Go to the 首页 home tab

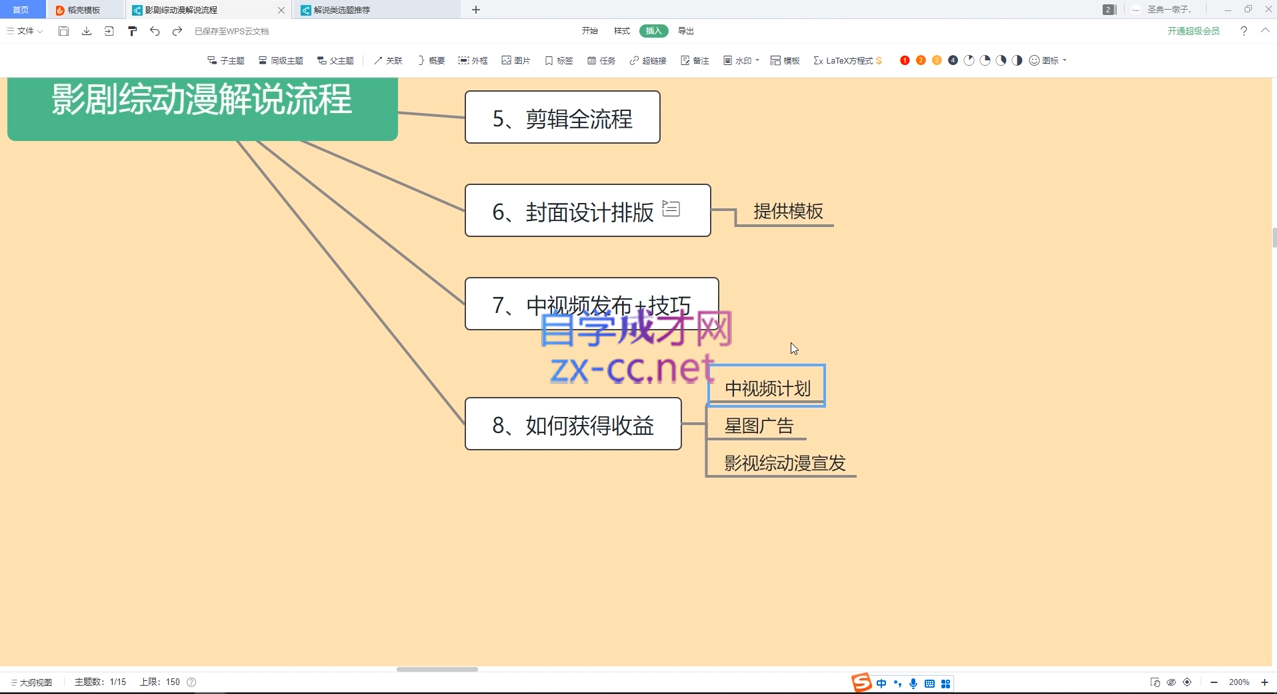[x=21, y=10]
